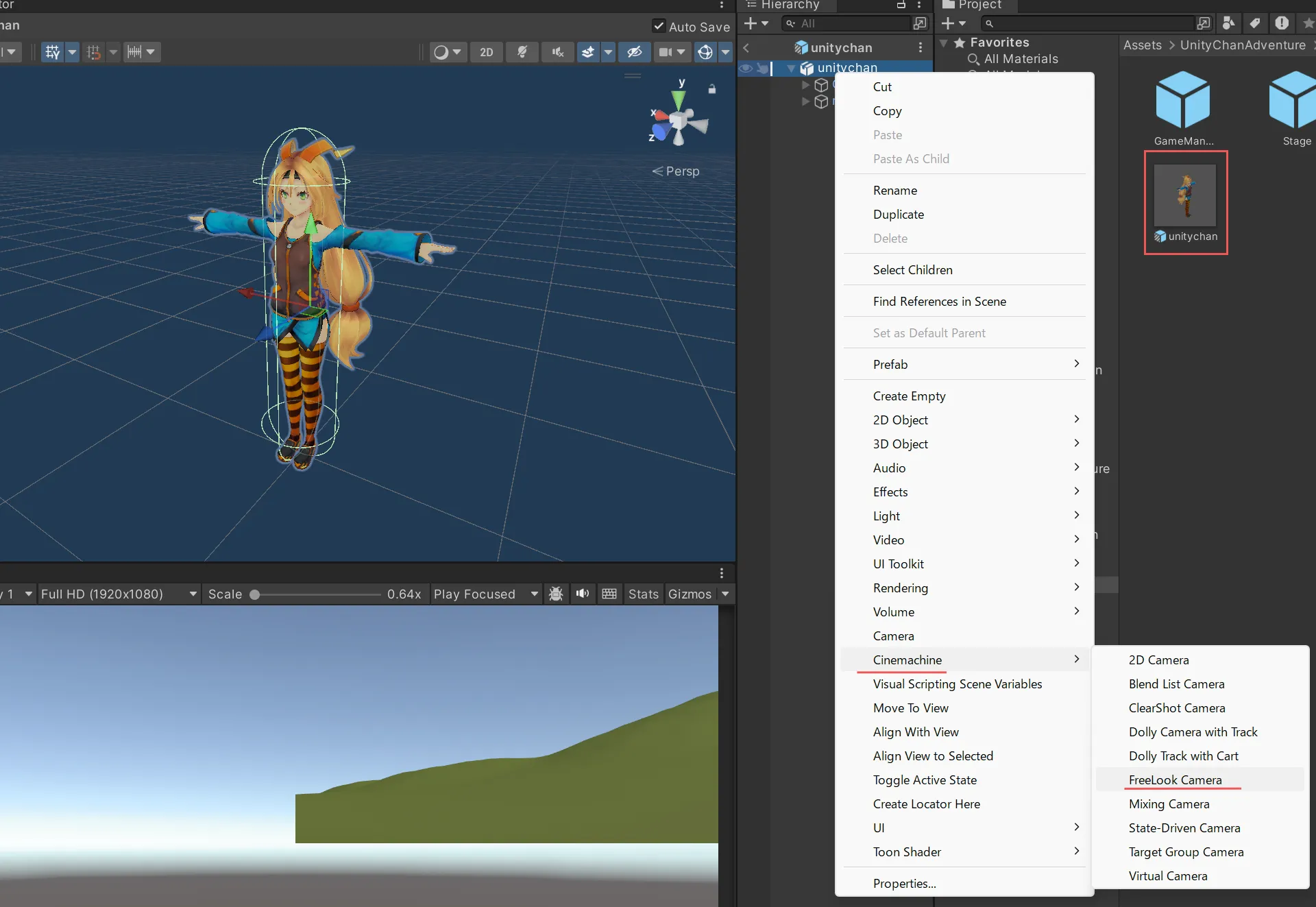Toggle grid visibility in Scene toolbar
Screen dimensions: 1316x907
(x=52, y=52)
